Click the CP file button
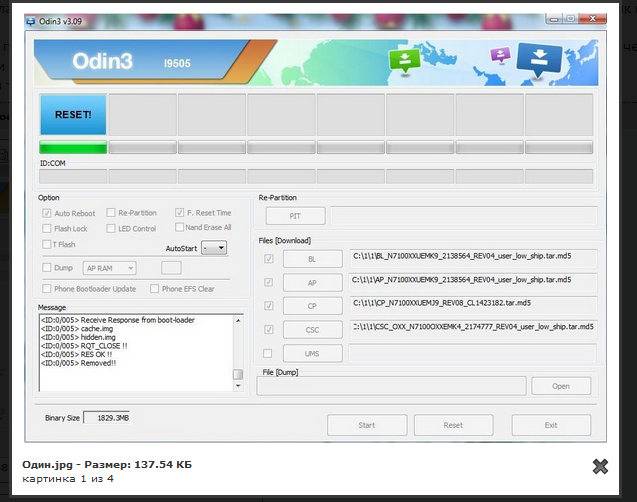The image size is (637, 502). (312, 306)
